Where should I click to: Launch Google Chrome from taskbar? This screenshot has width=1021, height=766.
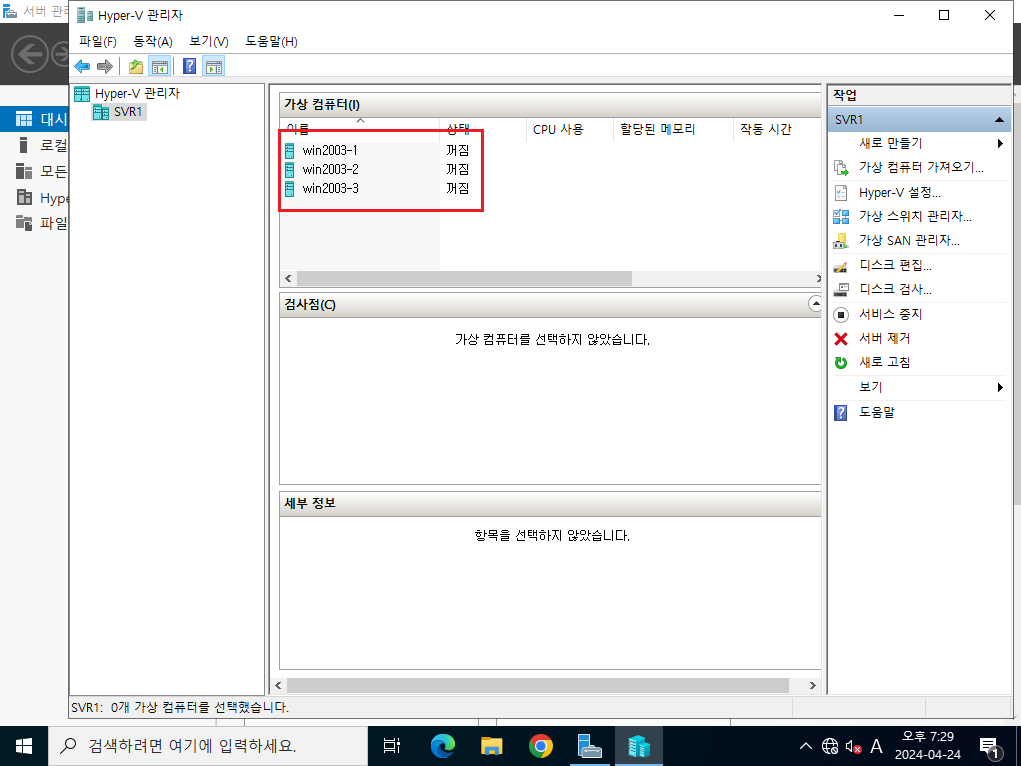click(x=540, y=746)
